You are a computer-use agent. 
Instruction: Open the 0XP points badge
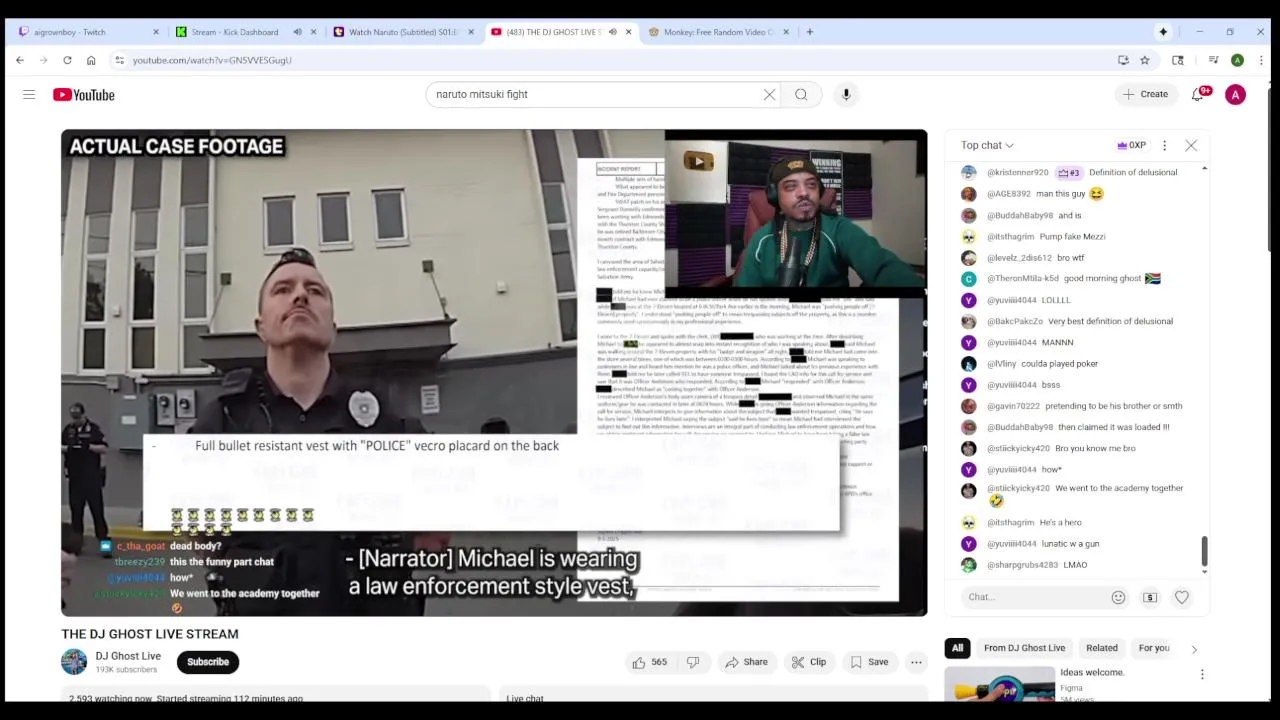tap(1131, 145)
